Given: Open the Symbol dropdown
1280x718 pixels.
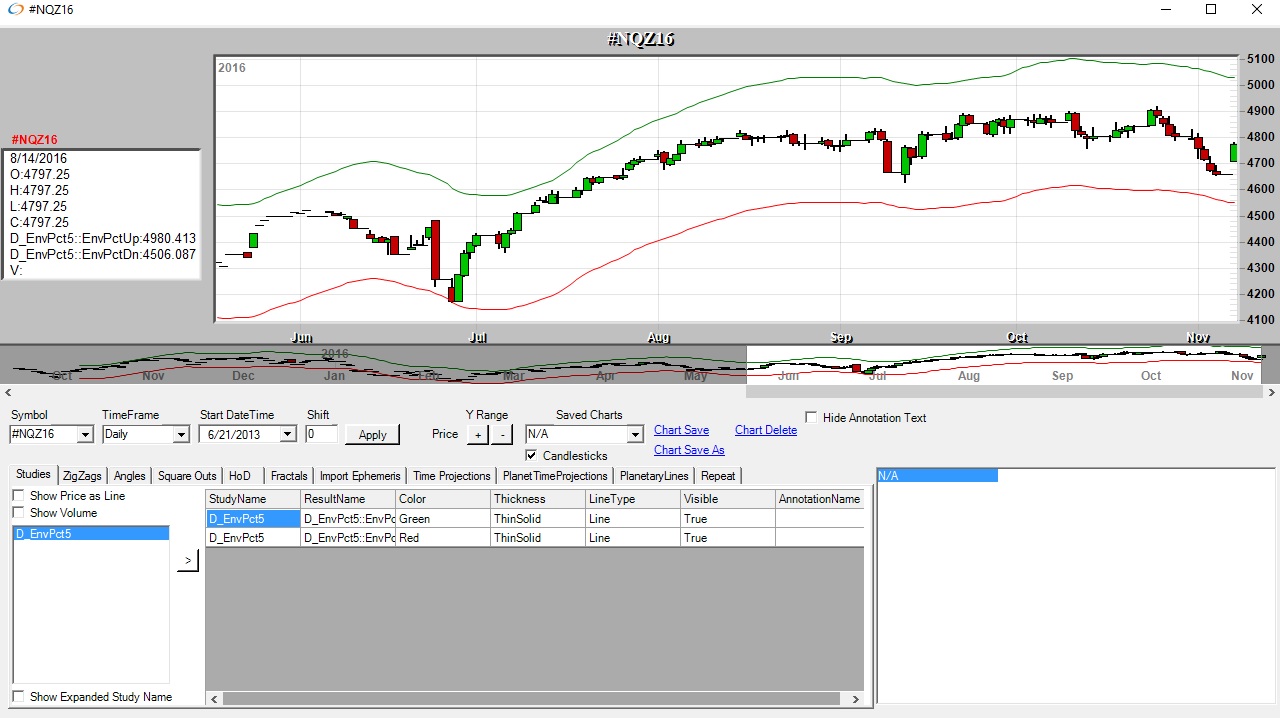Looking at the screenshot, I should 84,435.
